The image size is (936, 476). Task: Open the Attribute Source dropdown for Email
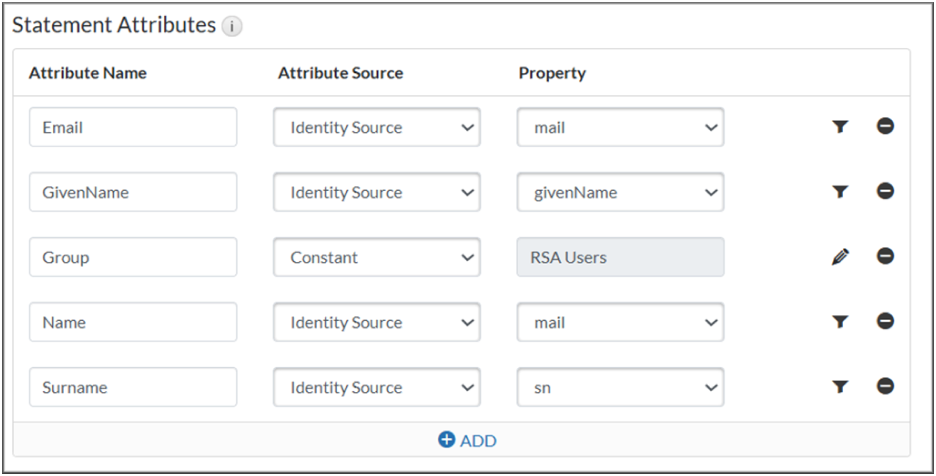tap(376, 128)
